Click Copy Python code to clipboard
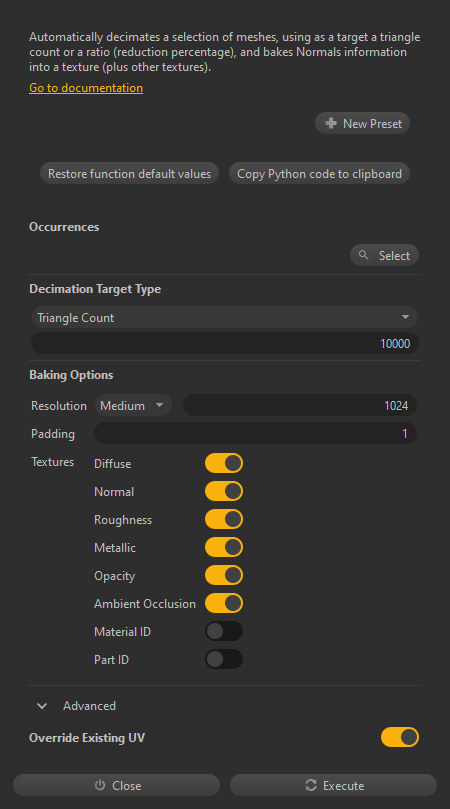 319,173
